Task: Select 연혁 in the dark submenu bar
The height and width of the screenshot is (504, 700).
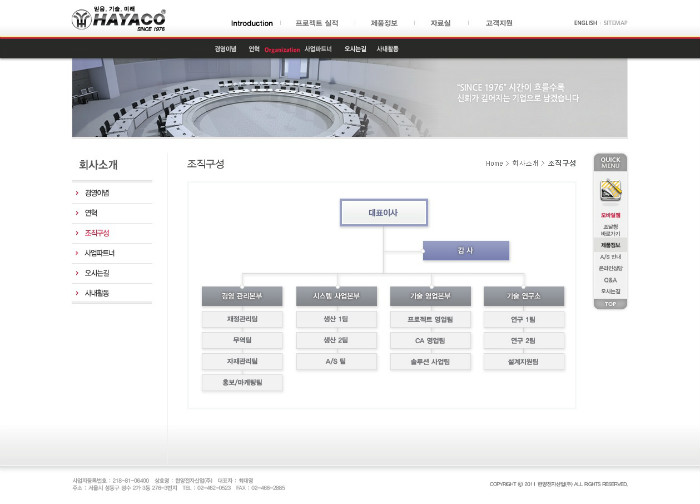Action: (254, 49)
